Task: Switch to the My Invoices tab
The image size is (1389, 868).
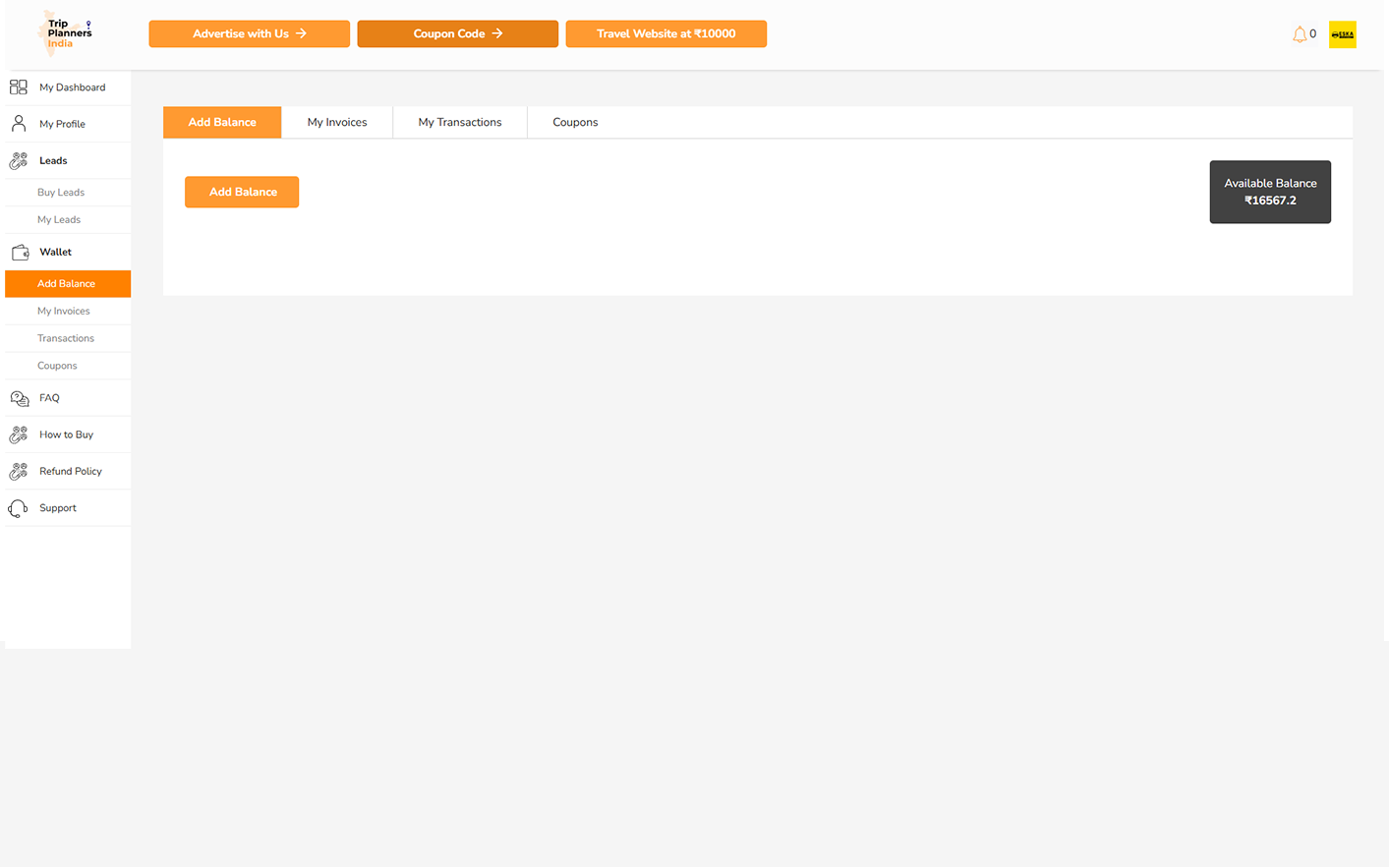Action: coord(336,123)
